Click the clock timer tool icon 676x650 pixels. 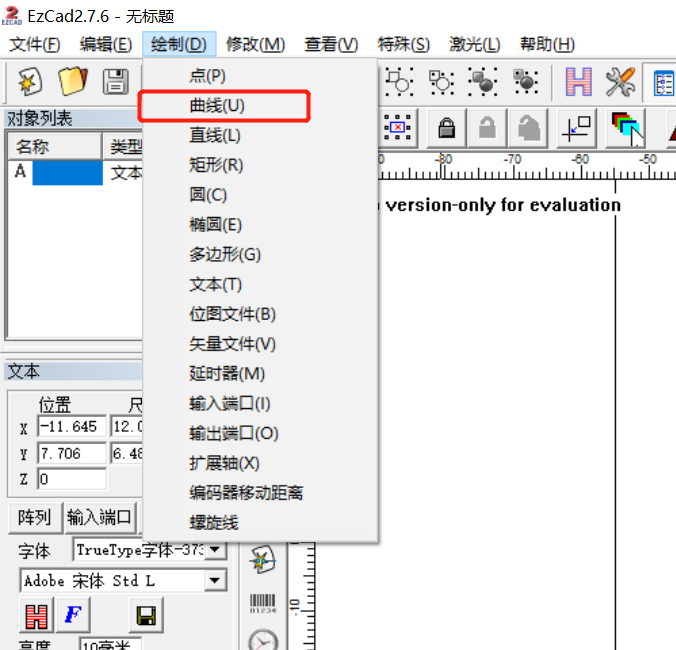263,641
